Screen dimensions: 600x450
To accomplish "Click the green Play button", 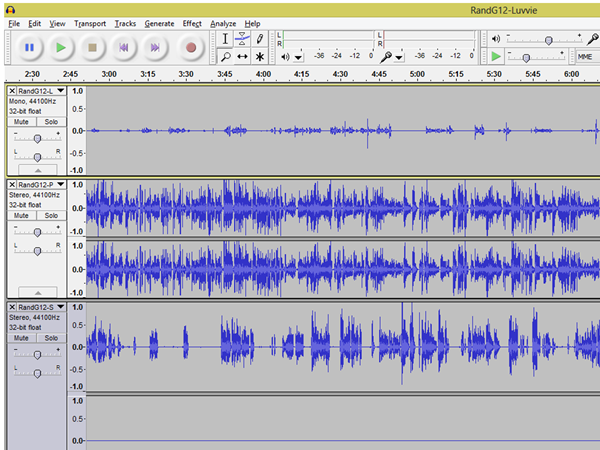I will (61, 47).
